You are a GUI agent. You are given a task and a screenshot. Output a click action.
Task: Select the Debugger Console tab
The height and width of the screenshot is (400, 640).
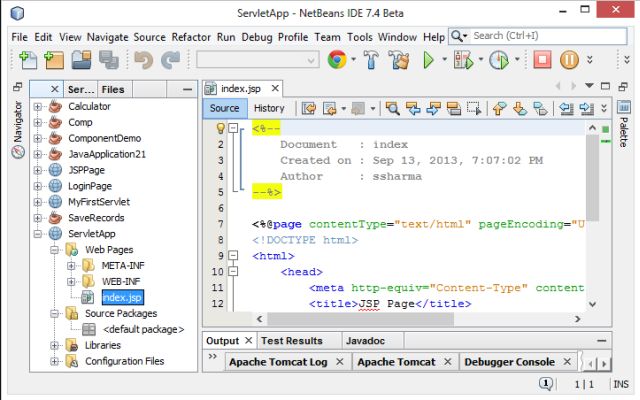click(x=509, y=362)
